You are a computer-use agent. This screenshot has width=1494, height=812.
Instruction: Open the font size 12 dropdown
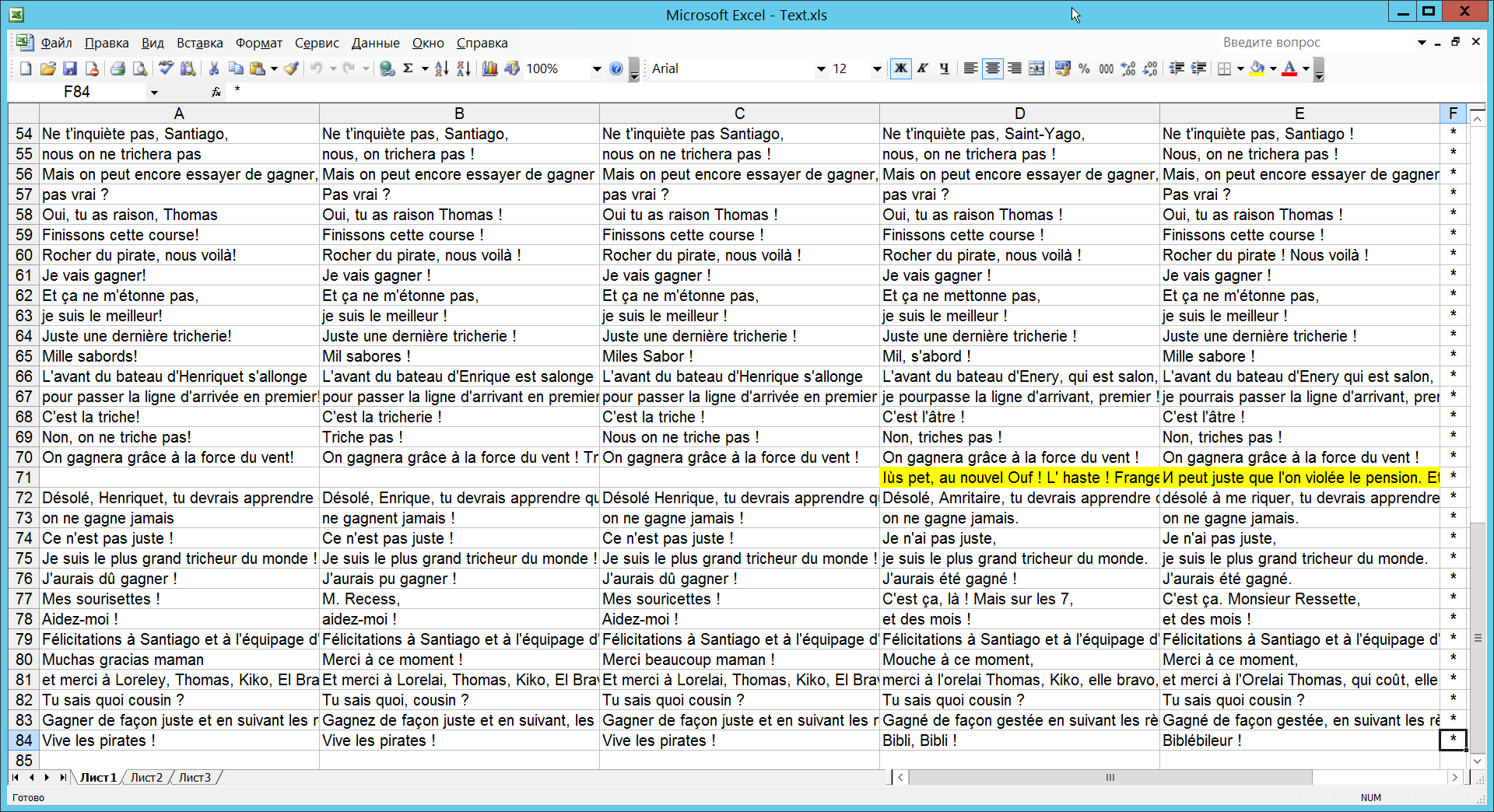877,69
